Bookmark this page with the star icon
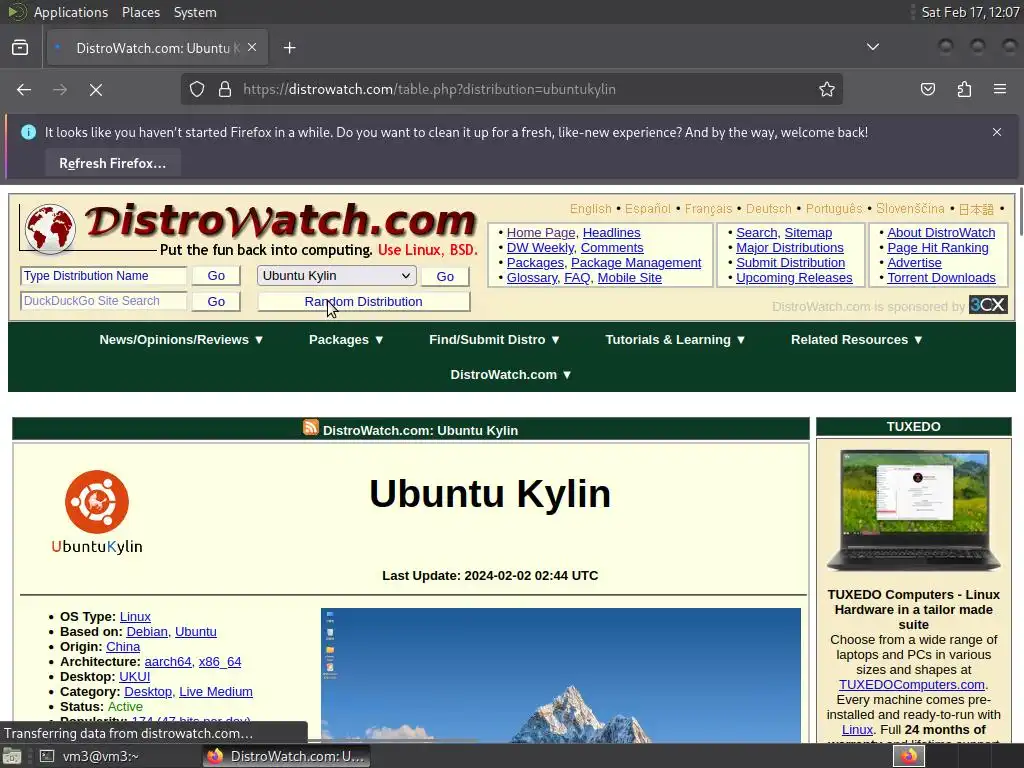This screenshot has height=768, width=1024. point(827,89)
